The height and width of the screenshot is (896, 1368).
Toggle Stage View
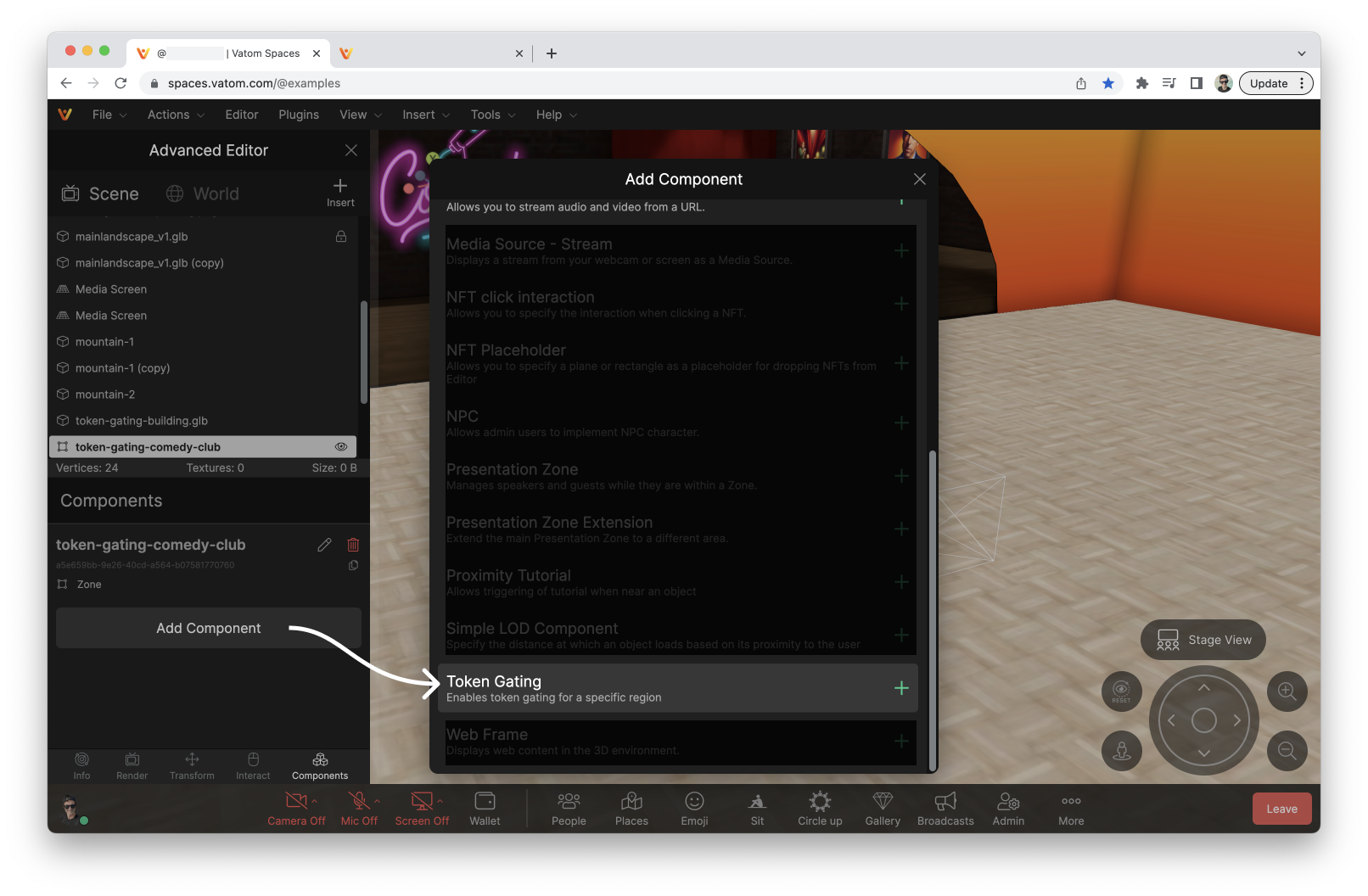click(1203, 640)
